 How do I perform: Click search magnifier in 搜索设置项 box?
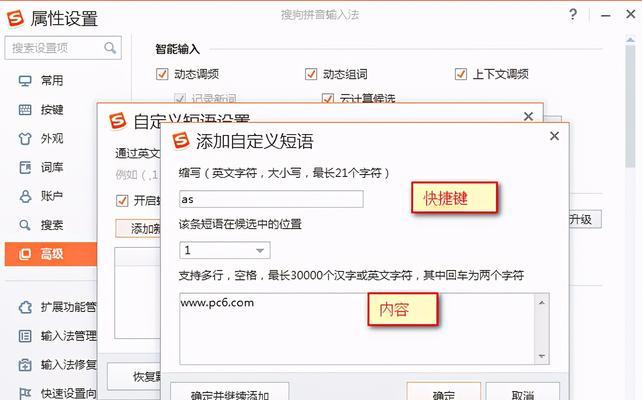point(110,48)
